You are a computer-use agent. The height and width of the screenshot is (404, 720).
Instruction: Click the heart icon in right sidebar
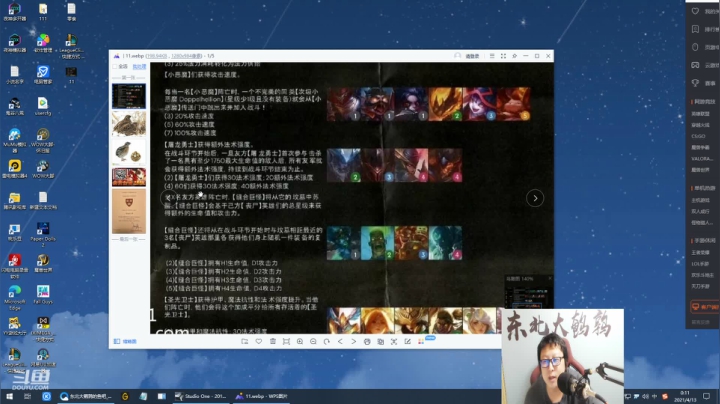coord(695,11)
